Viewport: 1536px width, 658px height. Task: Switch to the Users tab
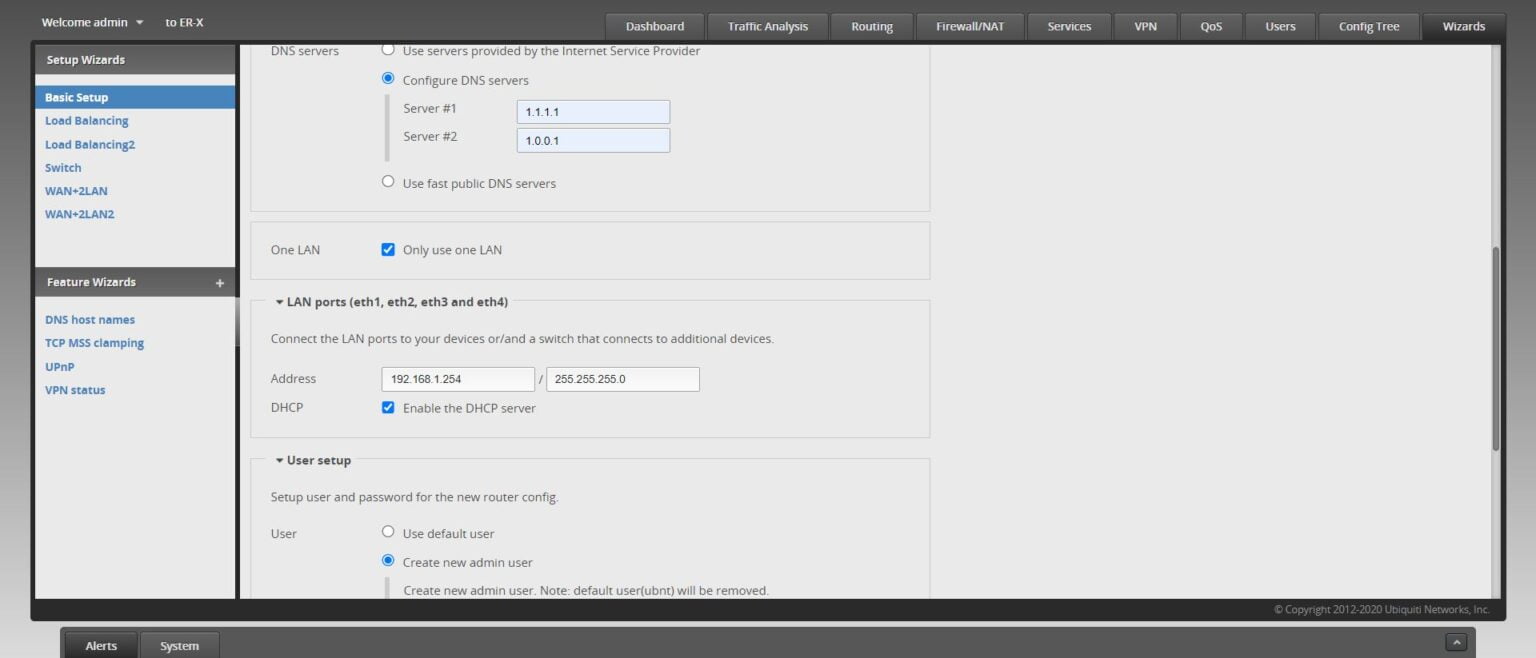[x=1280, y=27]
